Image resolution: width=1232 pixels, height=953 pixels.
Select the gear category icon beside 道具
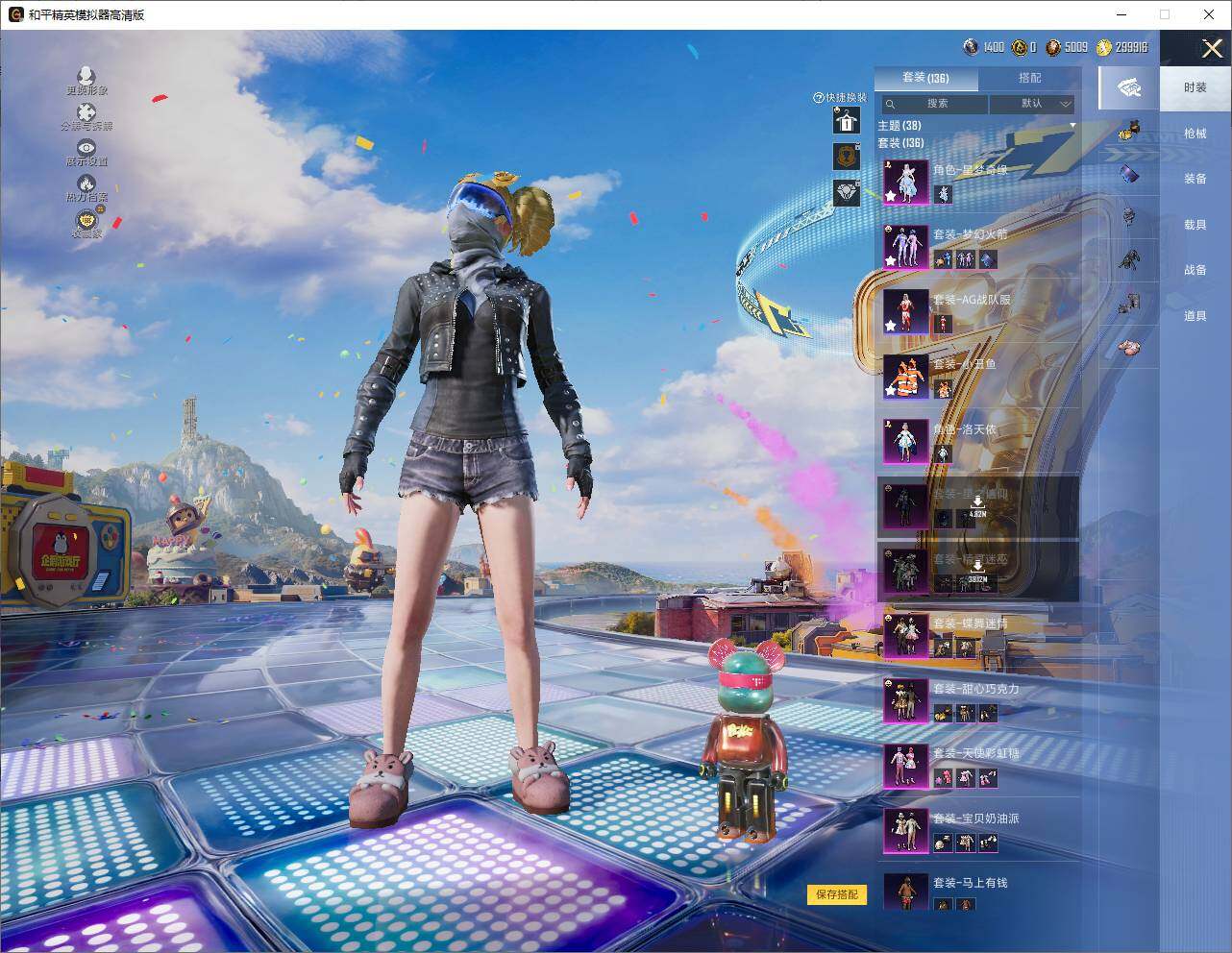pos(1129,305)
